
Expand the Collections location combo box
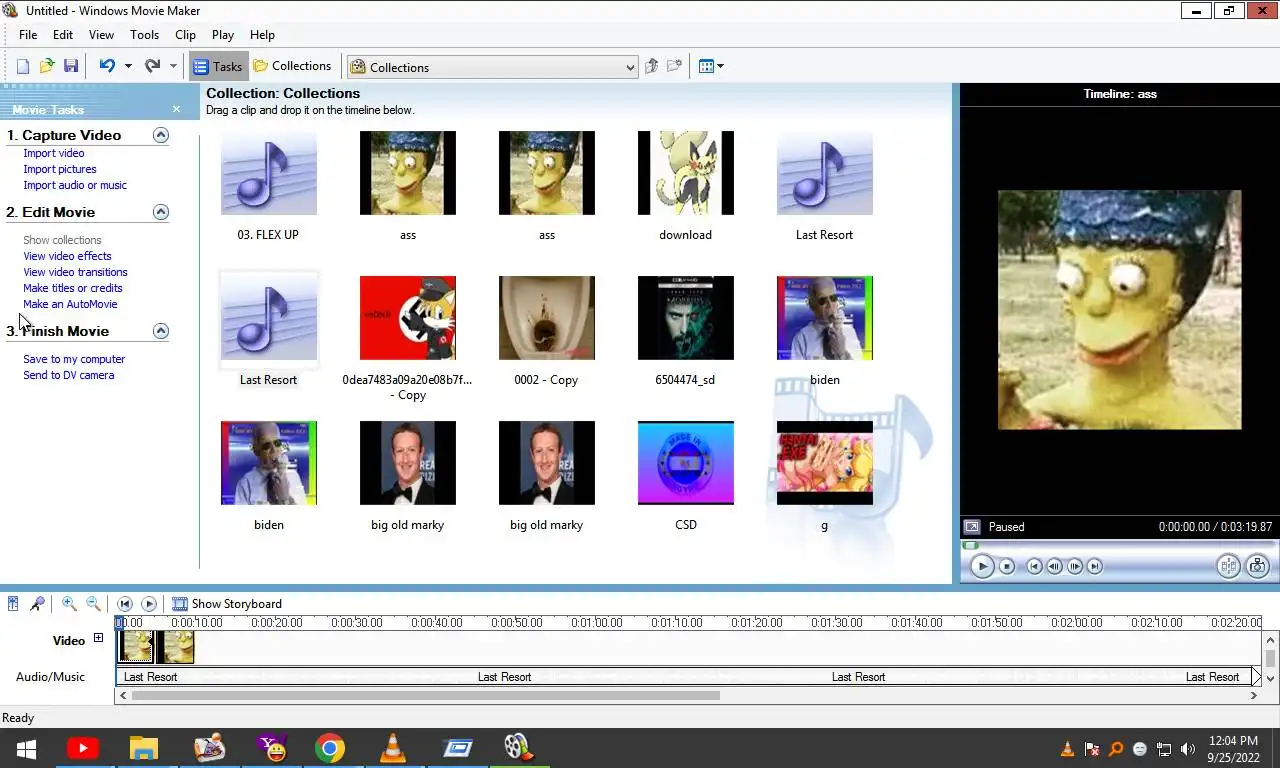pos(630,67)
